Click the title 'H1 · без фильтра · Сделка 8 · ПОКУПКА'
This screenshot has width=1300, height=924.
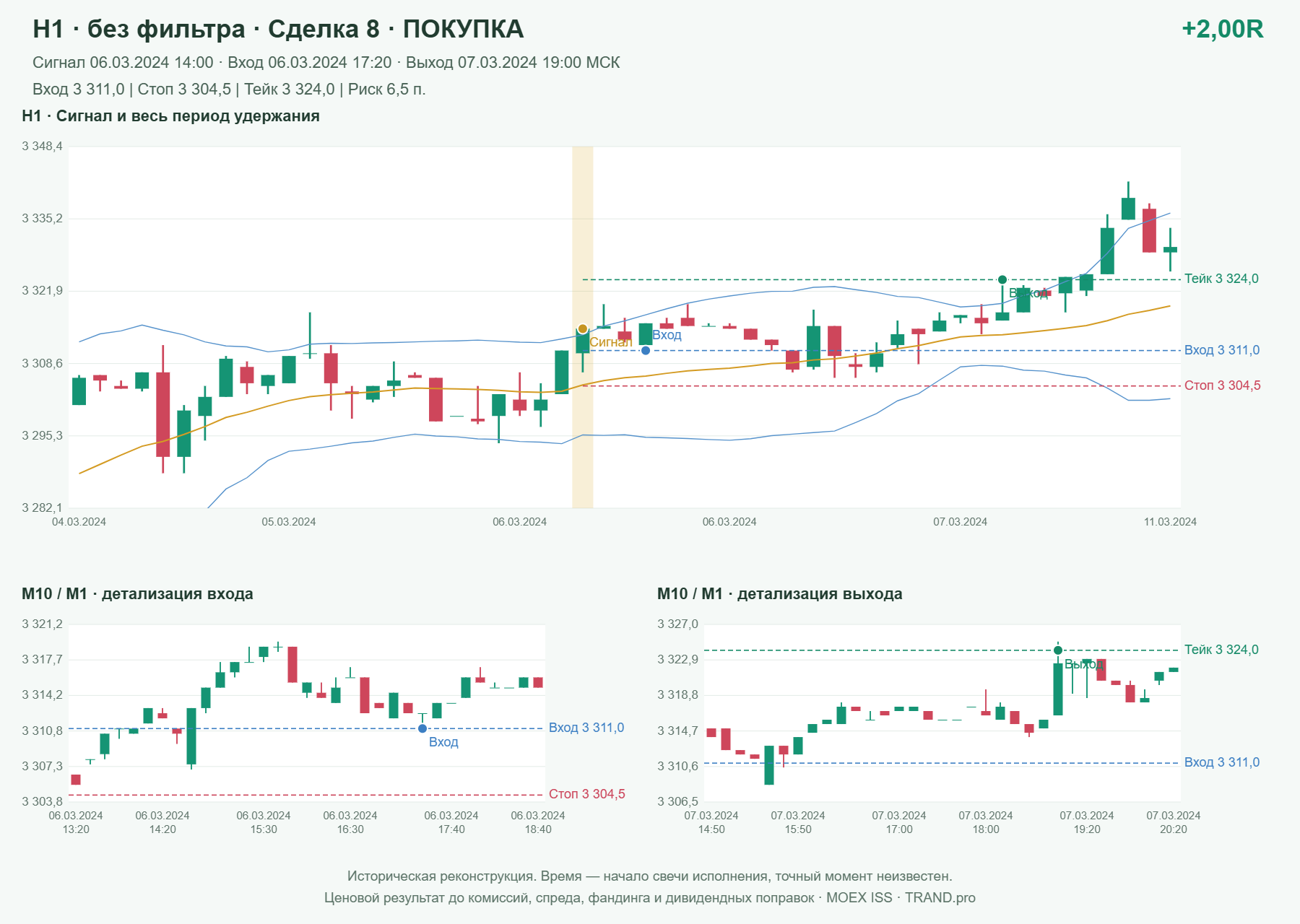(x=278, y=30)
